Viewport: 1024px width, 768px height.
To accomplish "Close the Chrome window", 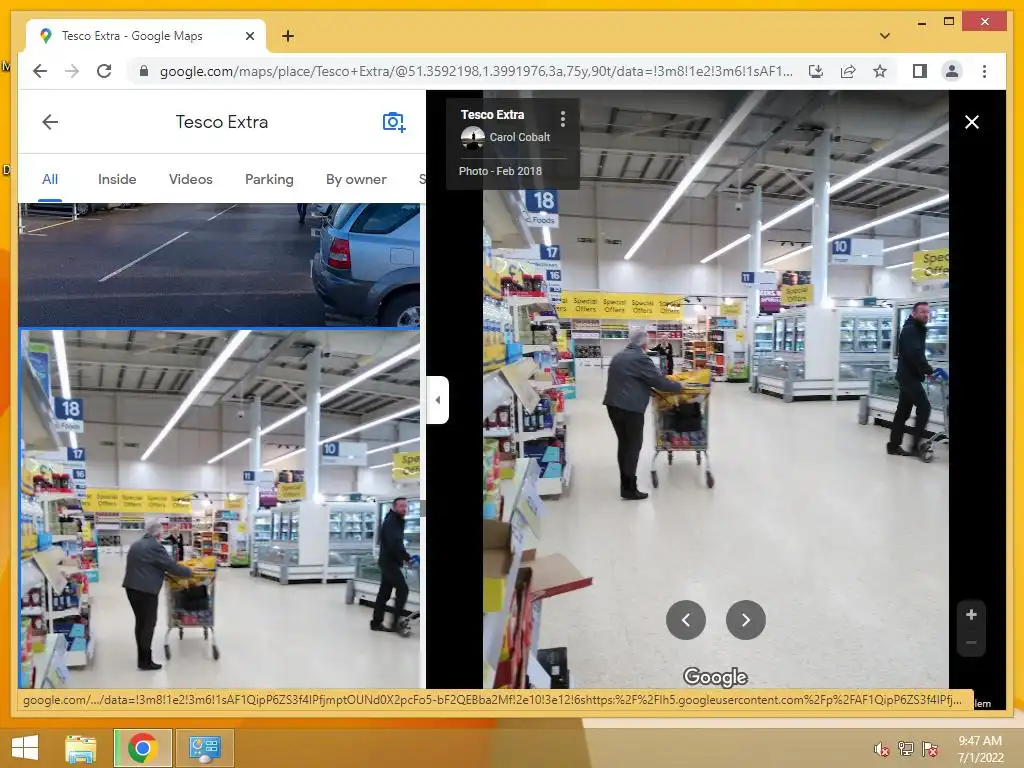I will (985, 22).
